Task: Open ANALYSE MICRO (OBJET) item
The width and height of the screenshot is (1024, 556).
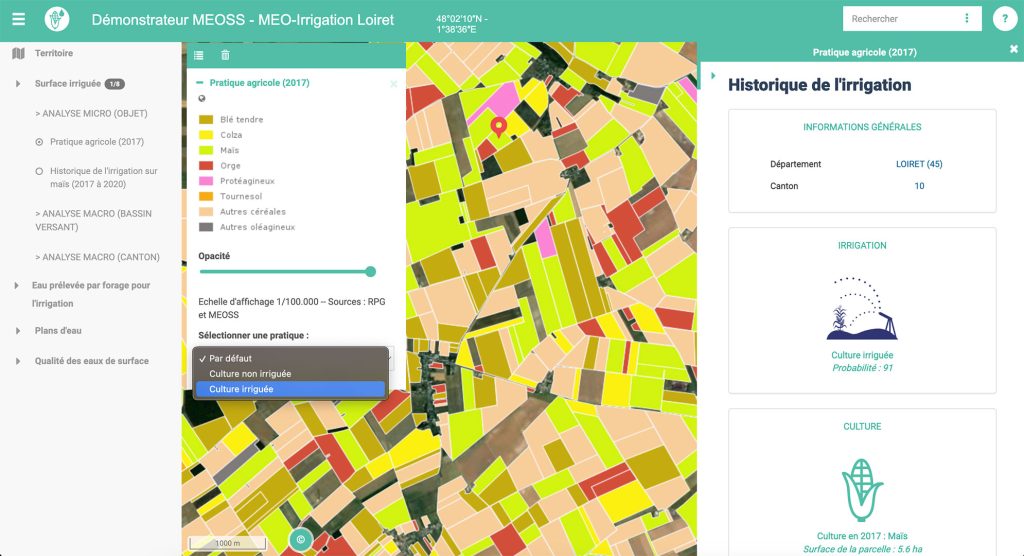Action: pyautogui.click(x=91, y=114)
